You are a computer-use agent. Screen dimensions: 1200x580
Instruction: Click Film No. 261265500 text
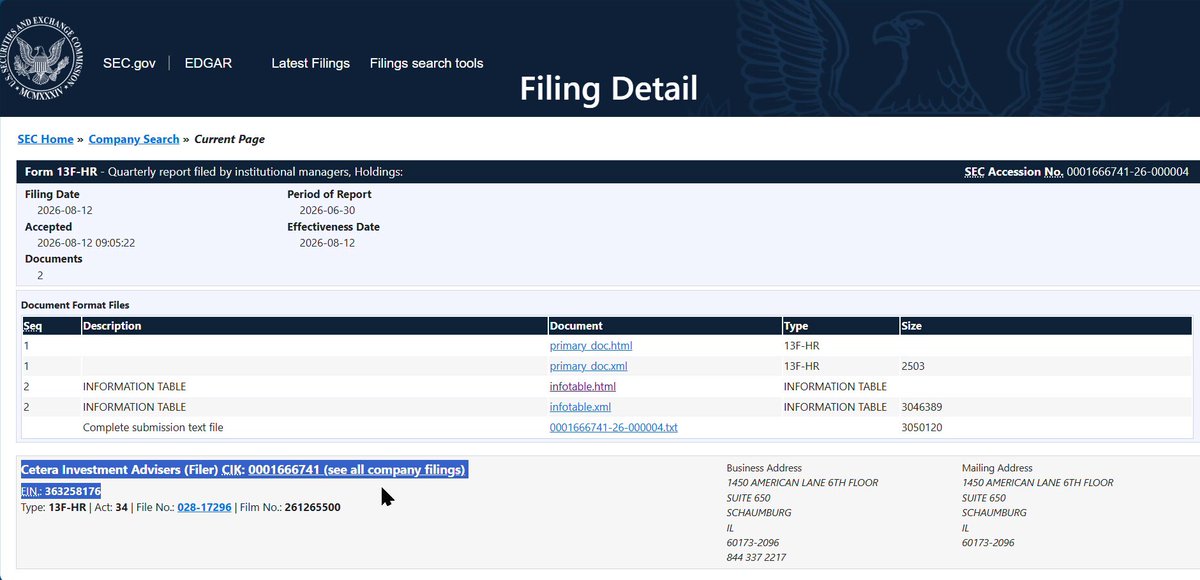(290, 507)
